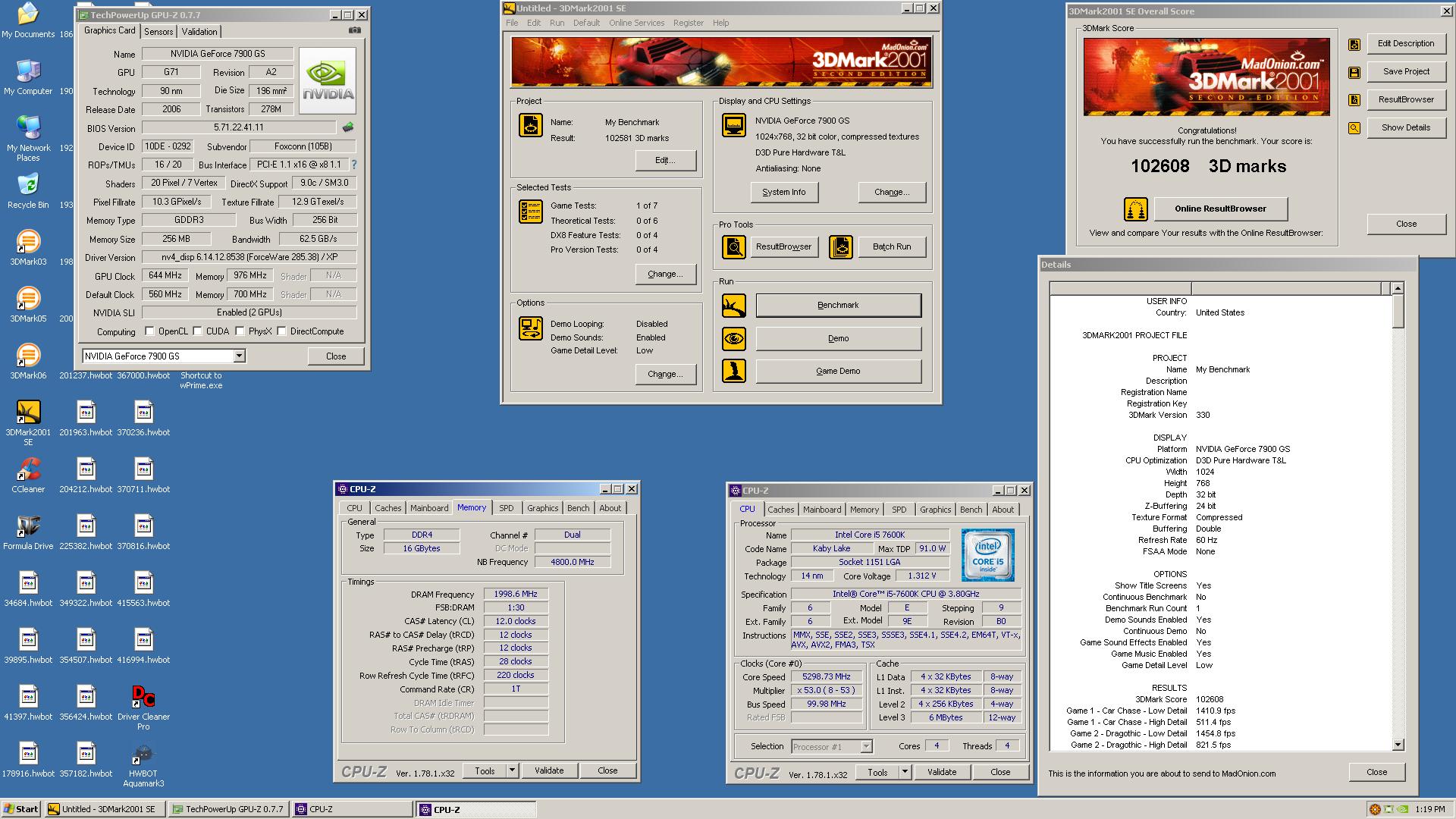Launch the 3DMark06 desktop shortcut
Screen dimensions: 1456x819
pyautogui.click(x=28, y=362)
